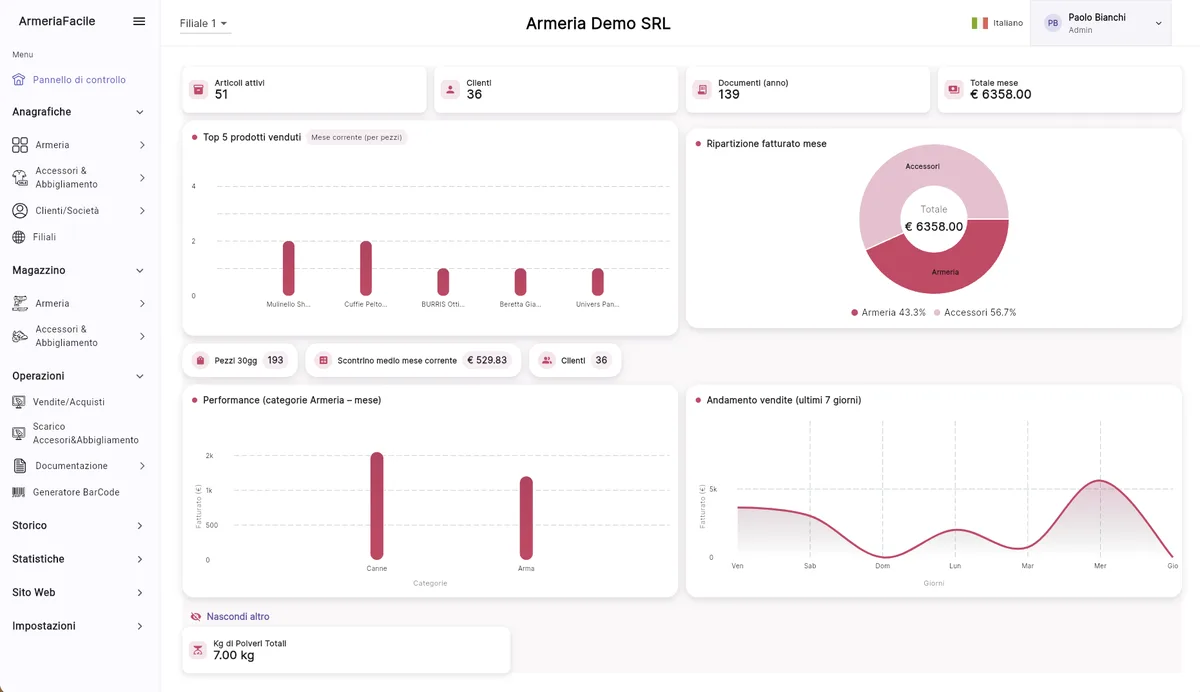
Task: Click the Scontrino medio receipt icon
Action: [x=323, y=360]
